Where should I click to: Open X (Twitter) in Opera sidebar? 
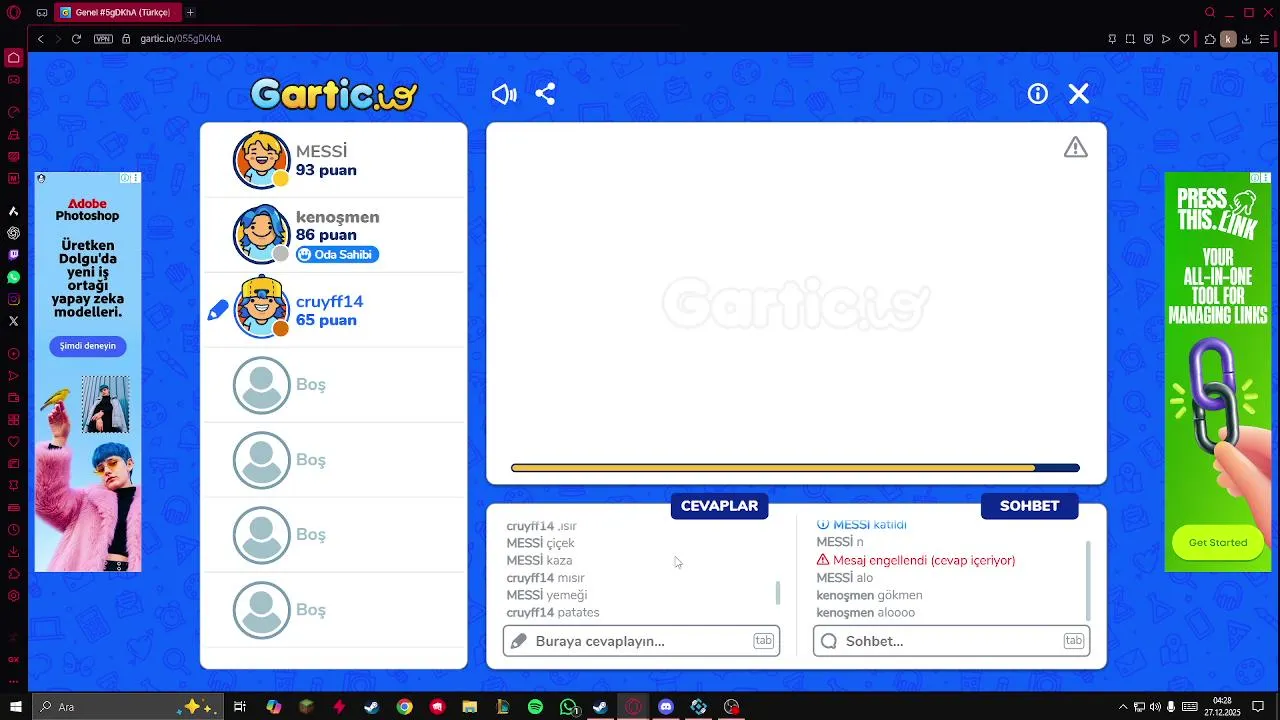[14, 321]
